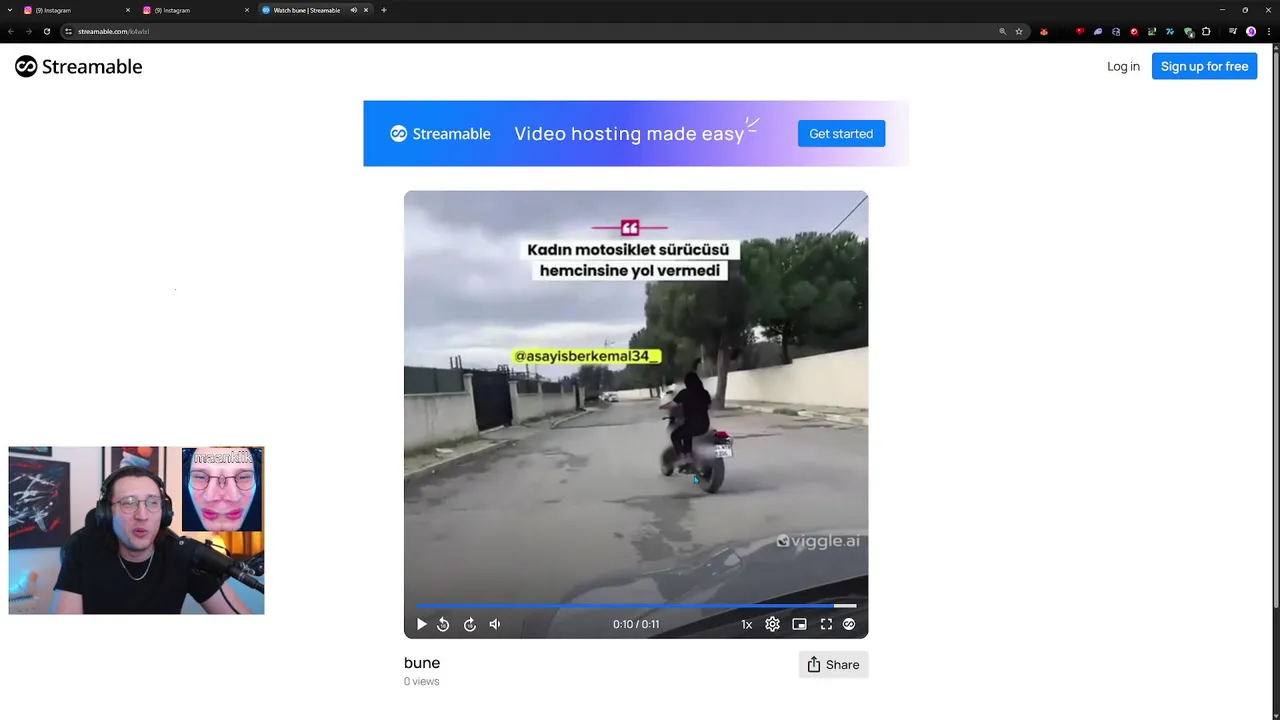Go back in browser history
Image resolution: width=1280 pixels, height=720 pixels.
coord(11,31)
